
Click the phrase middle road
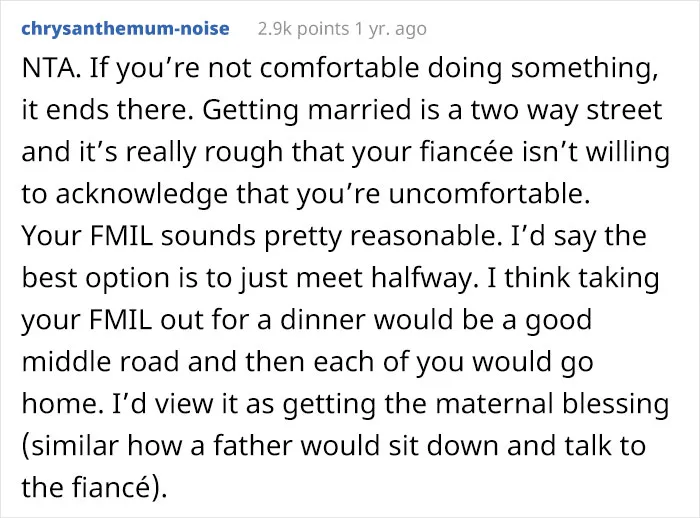(101, 362)
